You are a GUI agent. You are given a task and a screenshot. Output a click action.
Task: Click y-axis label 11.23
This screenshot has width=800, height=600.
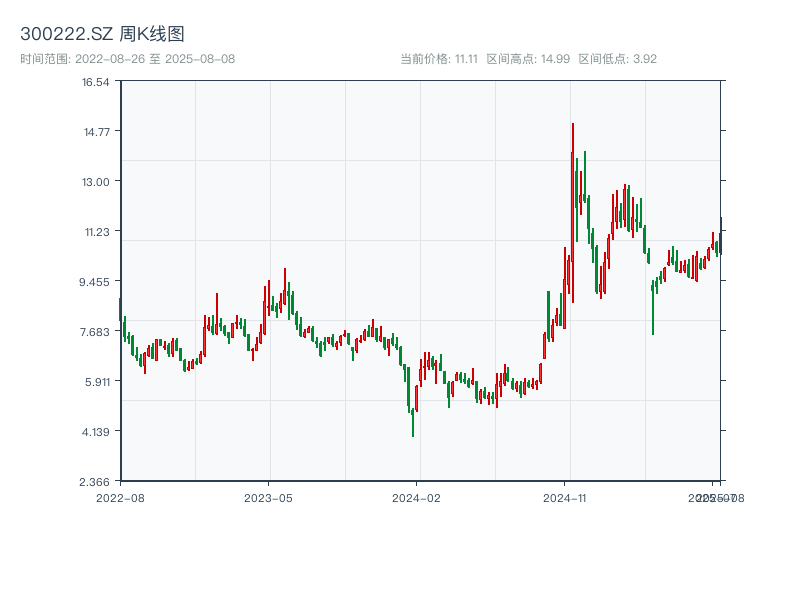click(97, 232)
